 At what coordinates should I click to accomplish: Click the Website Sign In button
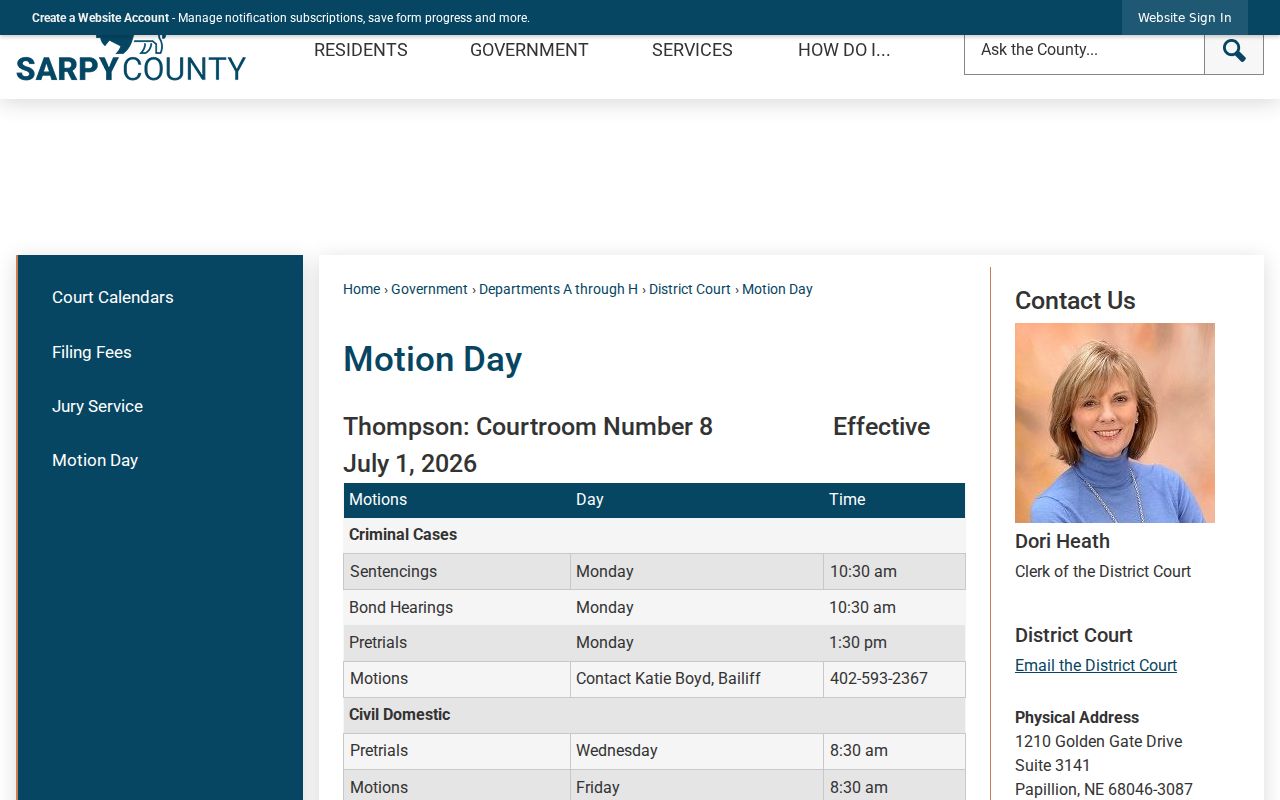click(1184, 18)
